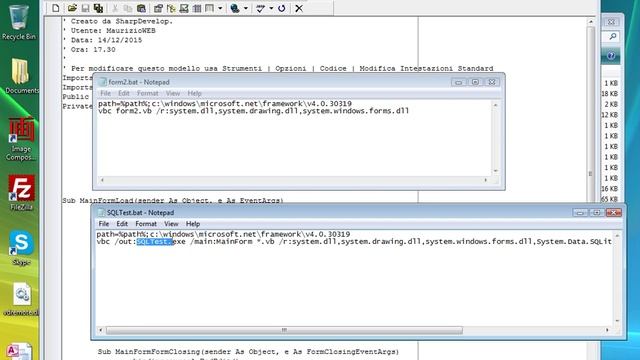Click the Open folder toolbar icon
640x360 pixels.
pos(72,8)
